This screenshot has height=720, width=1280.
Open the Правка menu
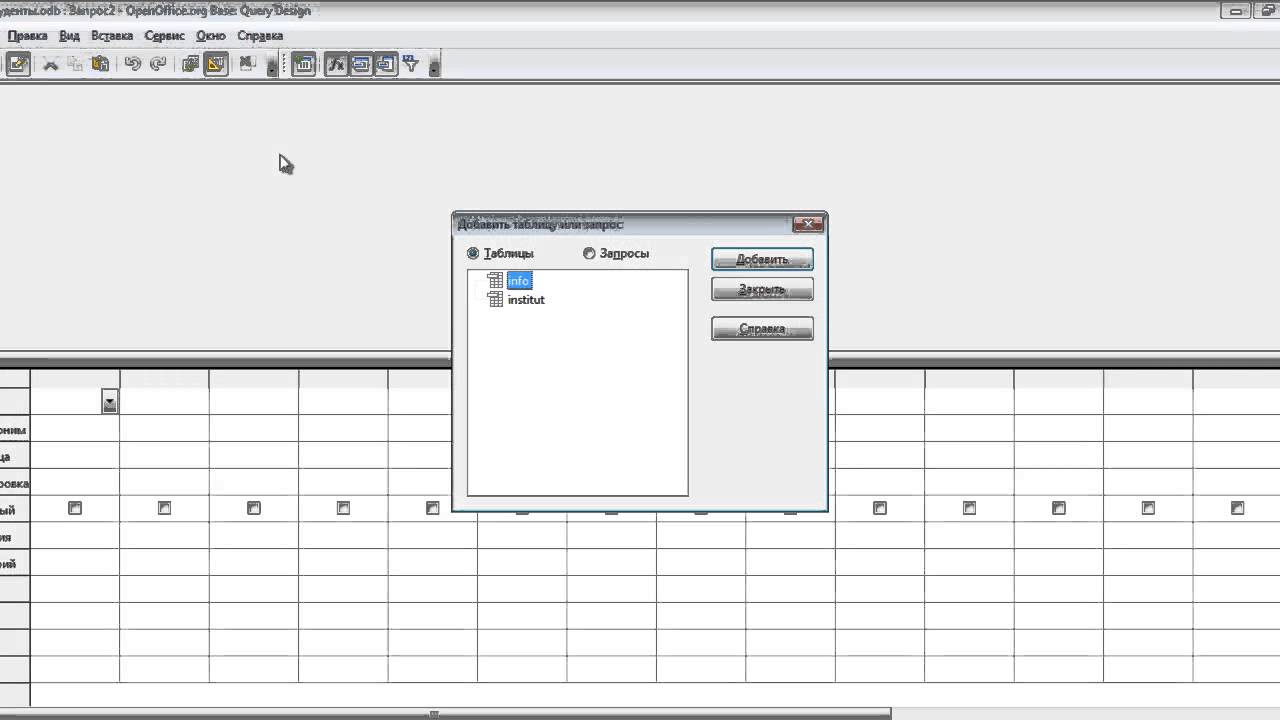pos(27,35)
